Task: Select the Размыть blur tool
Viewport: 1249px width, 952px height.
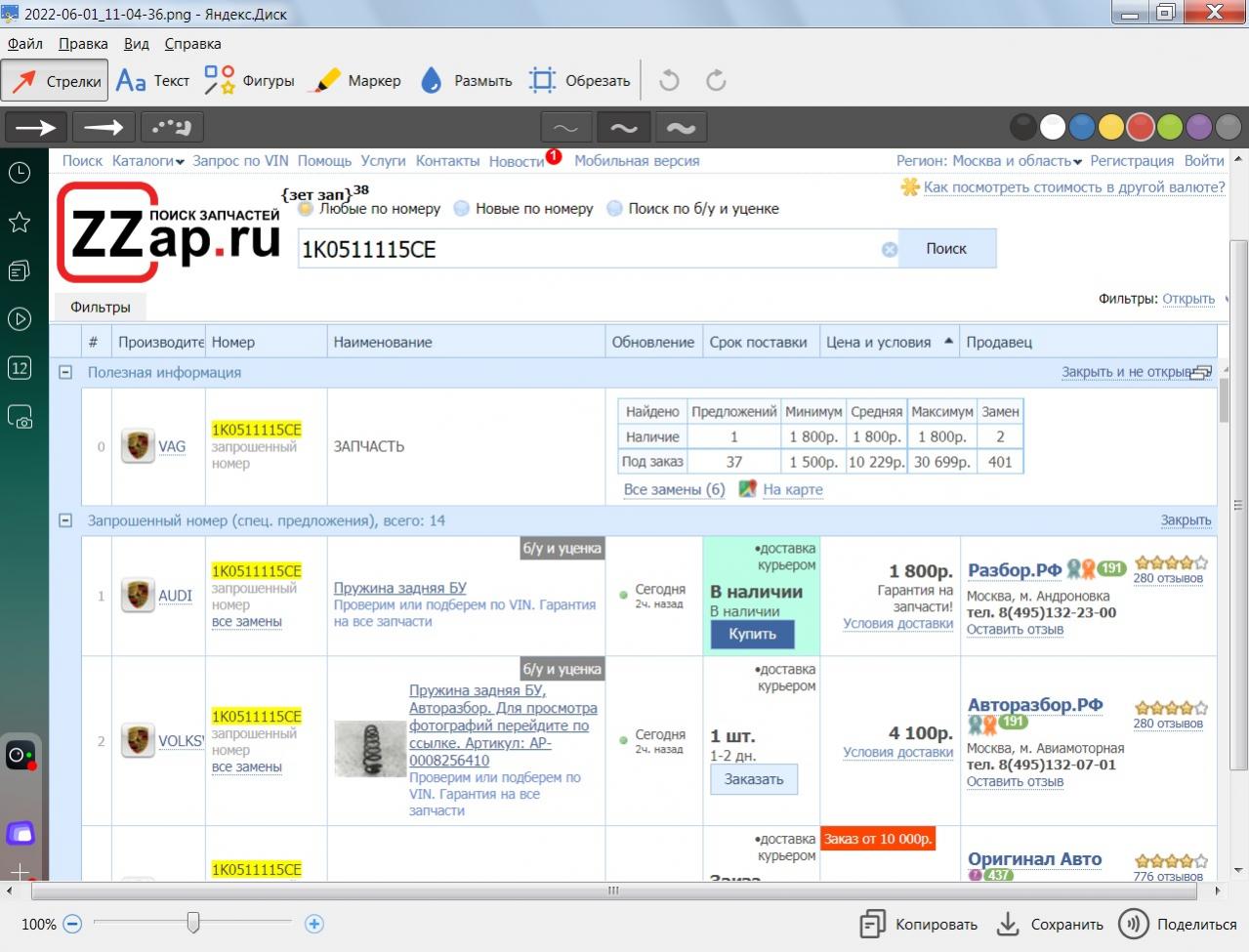Action: (x=466, y=81)
